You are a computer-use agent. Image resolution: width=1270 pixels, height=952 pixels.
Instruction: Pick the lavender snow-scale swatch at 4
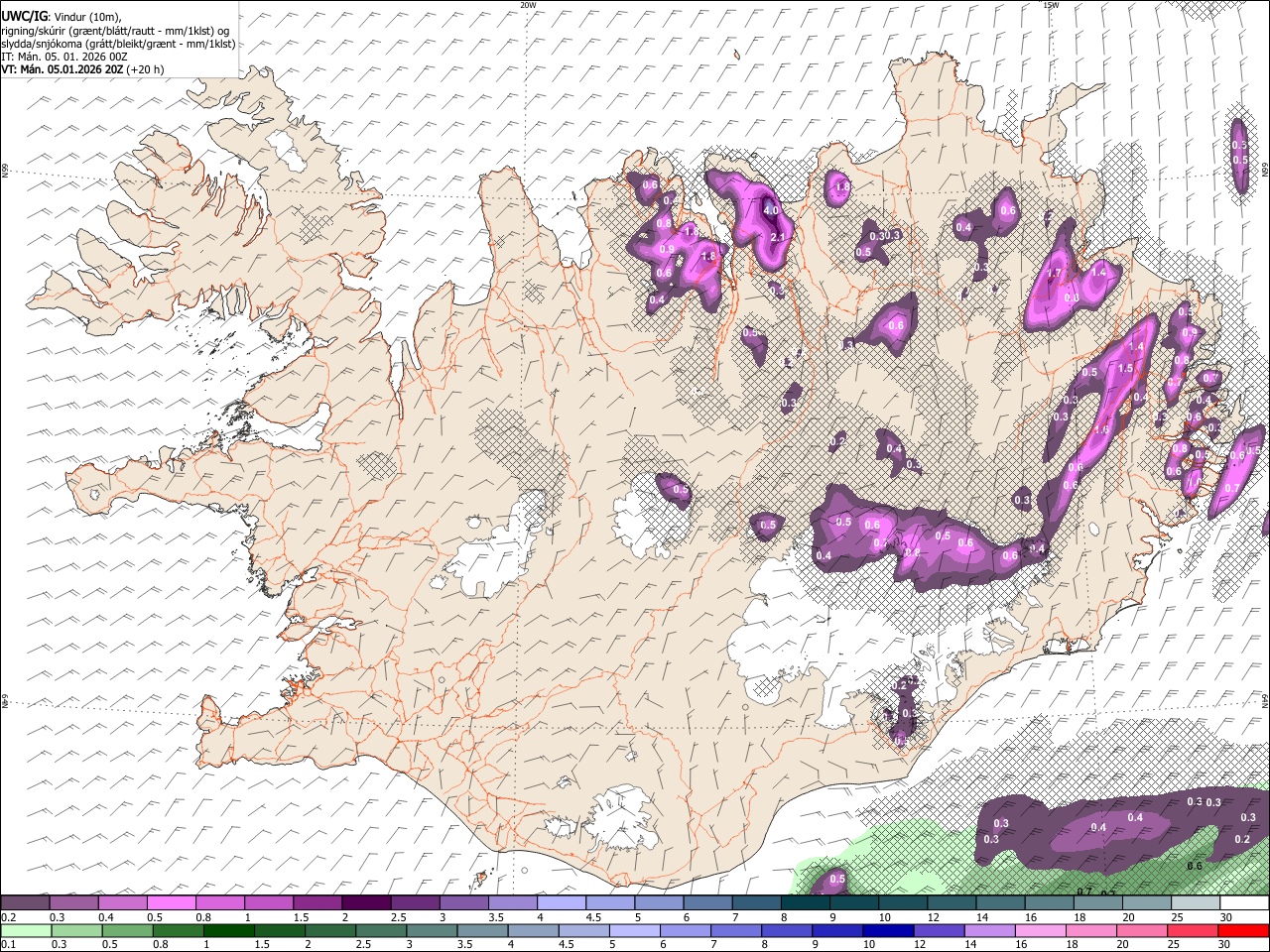click(x=561, y=902)
